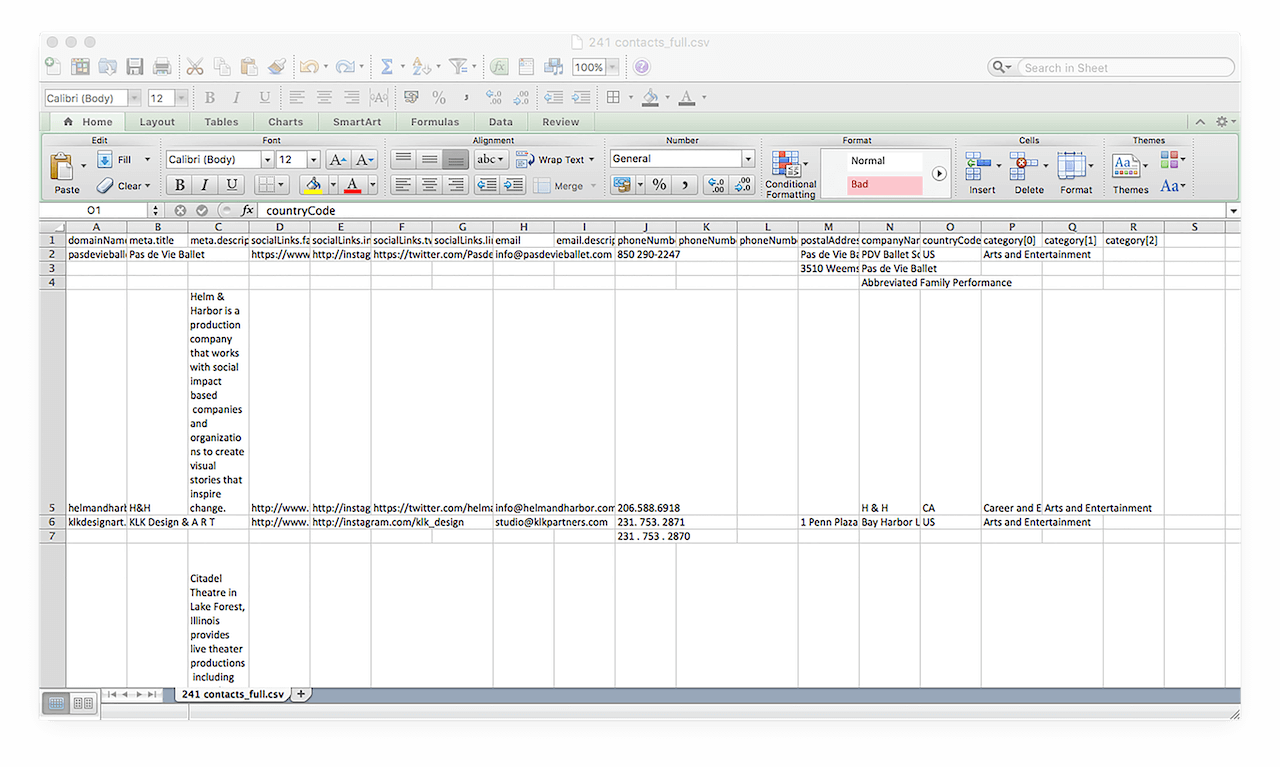Expand the Clear options dropdown
Image resolution: width=1280 pixels, height=767 pixels.
click(147, 186)
